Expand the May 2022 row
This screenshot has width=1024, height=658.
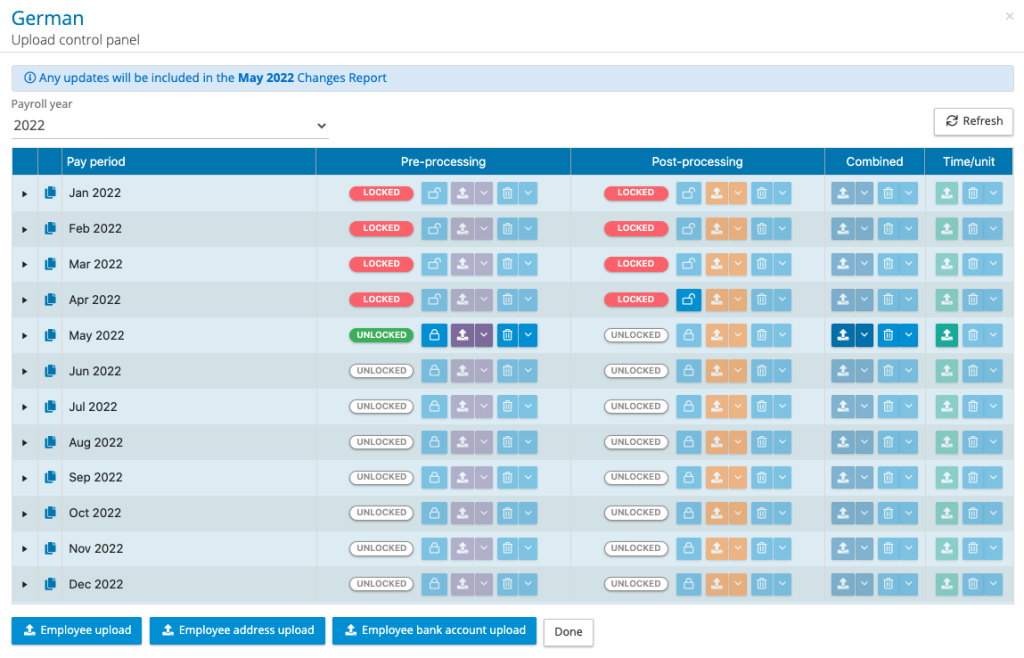coord(24,335)
